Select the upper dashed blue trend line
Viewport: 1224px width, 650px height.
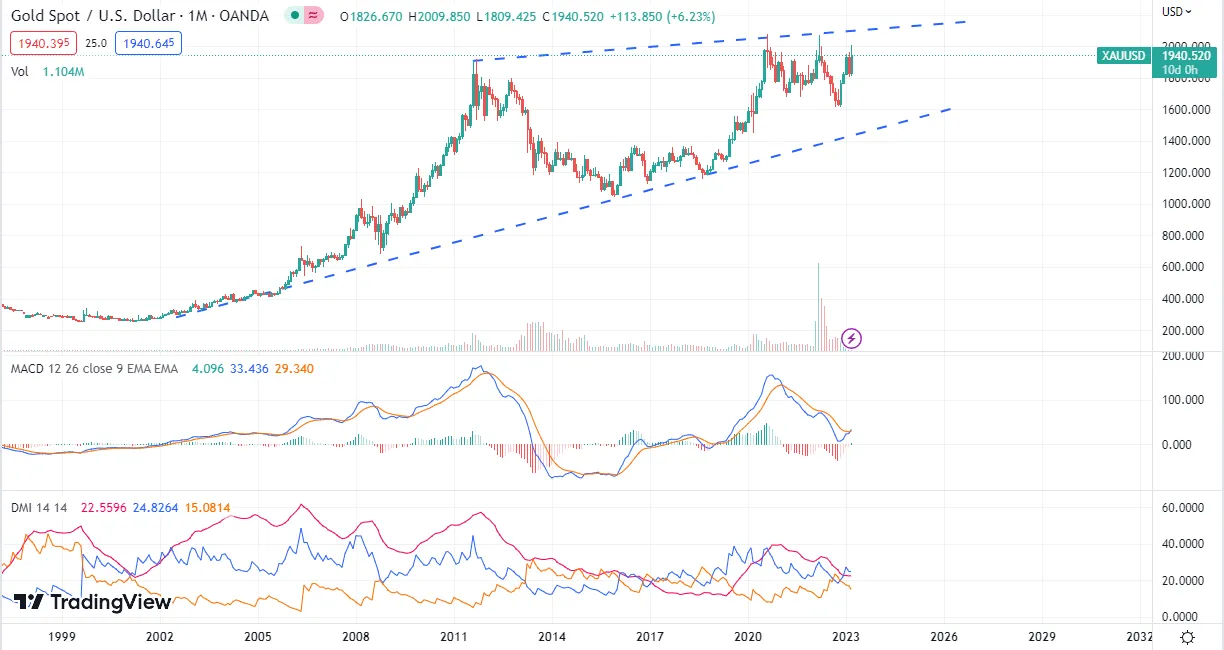[x=720, y=41]
